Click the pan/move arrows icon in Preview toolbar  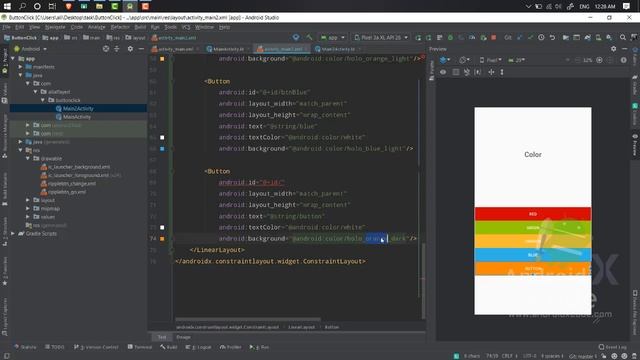coord(491,72)
